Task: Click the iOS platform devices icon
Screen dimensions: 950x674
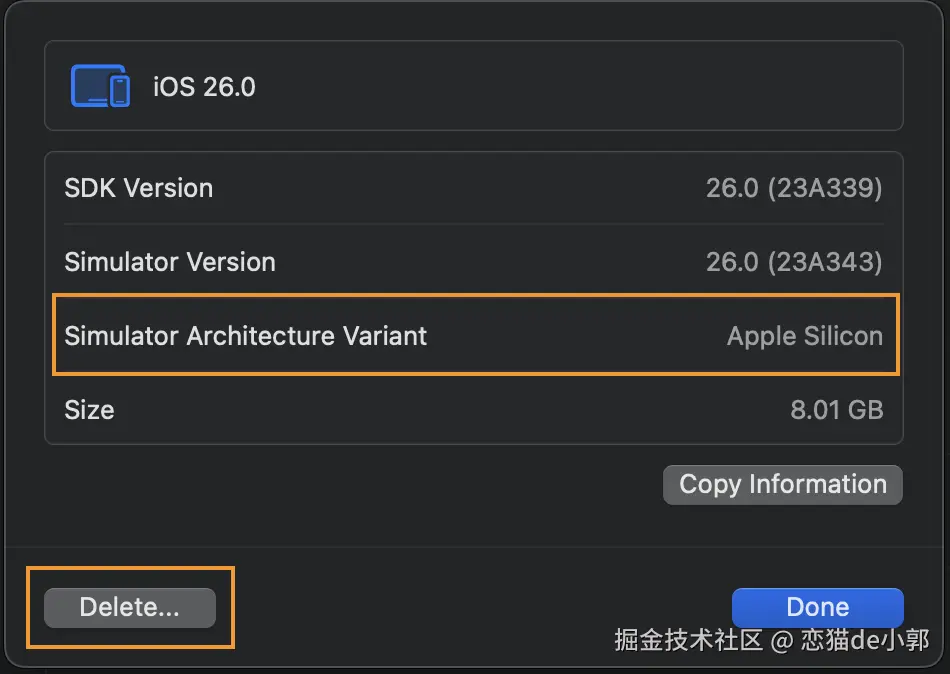Action: [x=98, y=86]
